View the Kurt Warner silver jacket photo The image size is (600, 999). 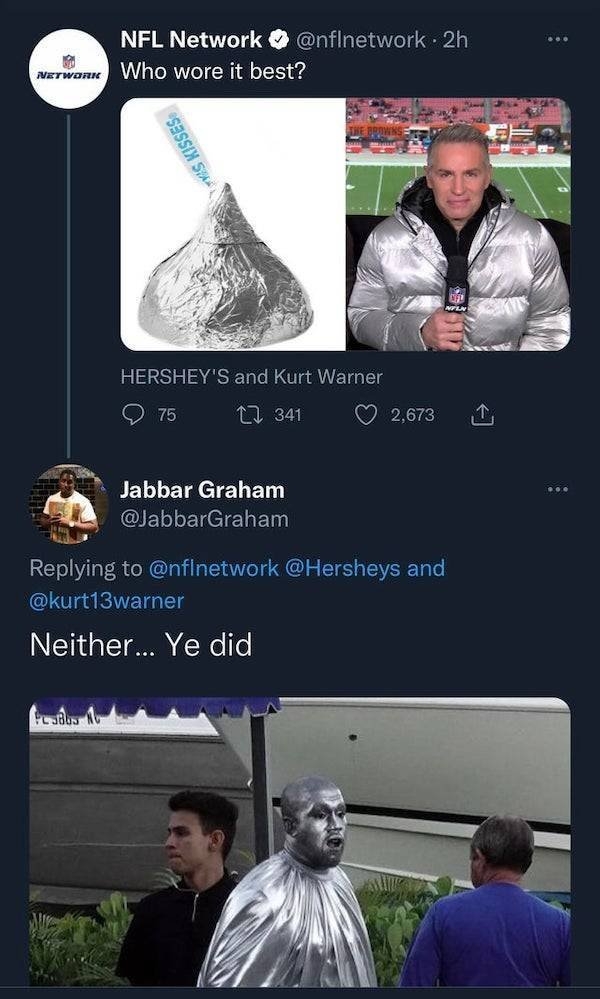point(458,224)
